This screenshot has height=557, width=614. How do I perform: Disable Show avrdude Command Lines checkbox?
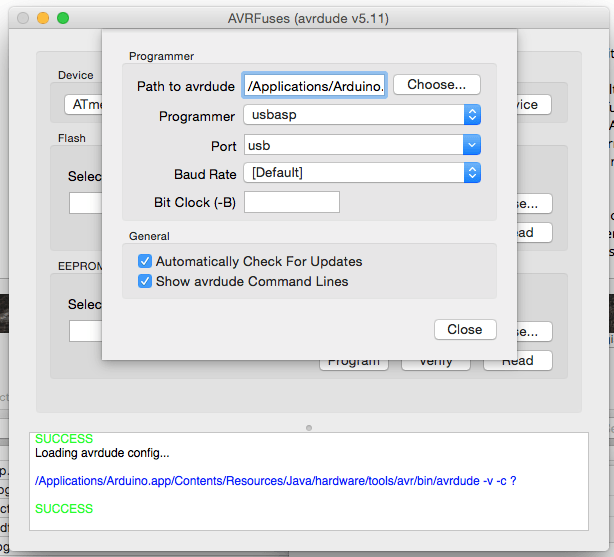coord(145,281)
